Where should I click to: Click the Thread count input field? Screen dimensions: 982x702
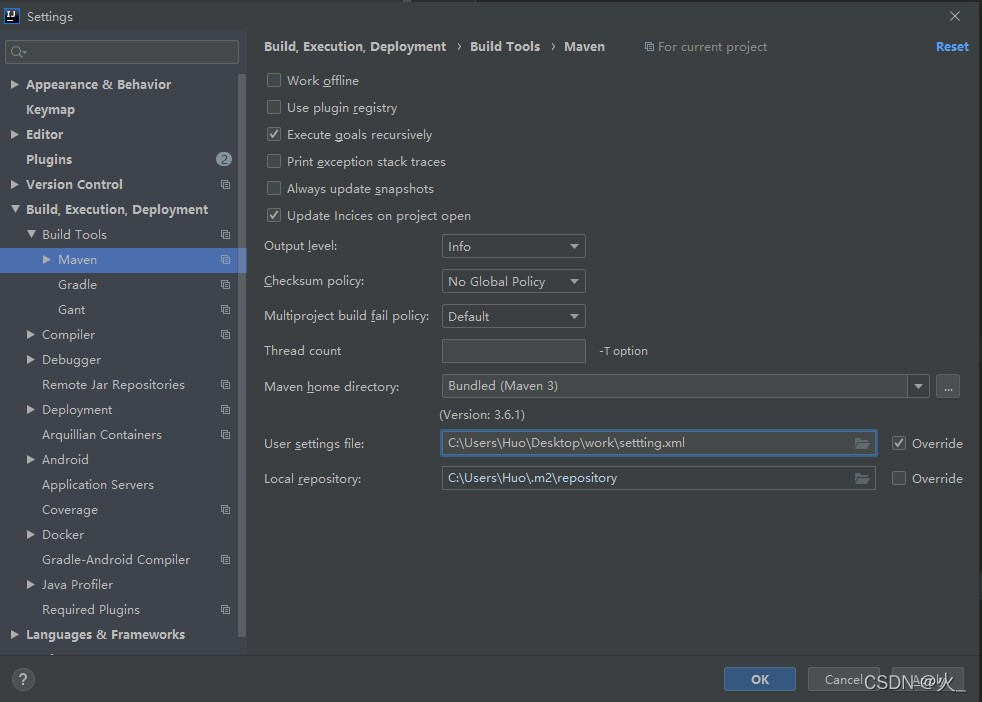coord(514,351)
